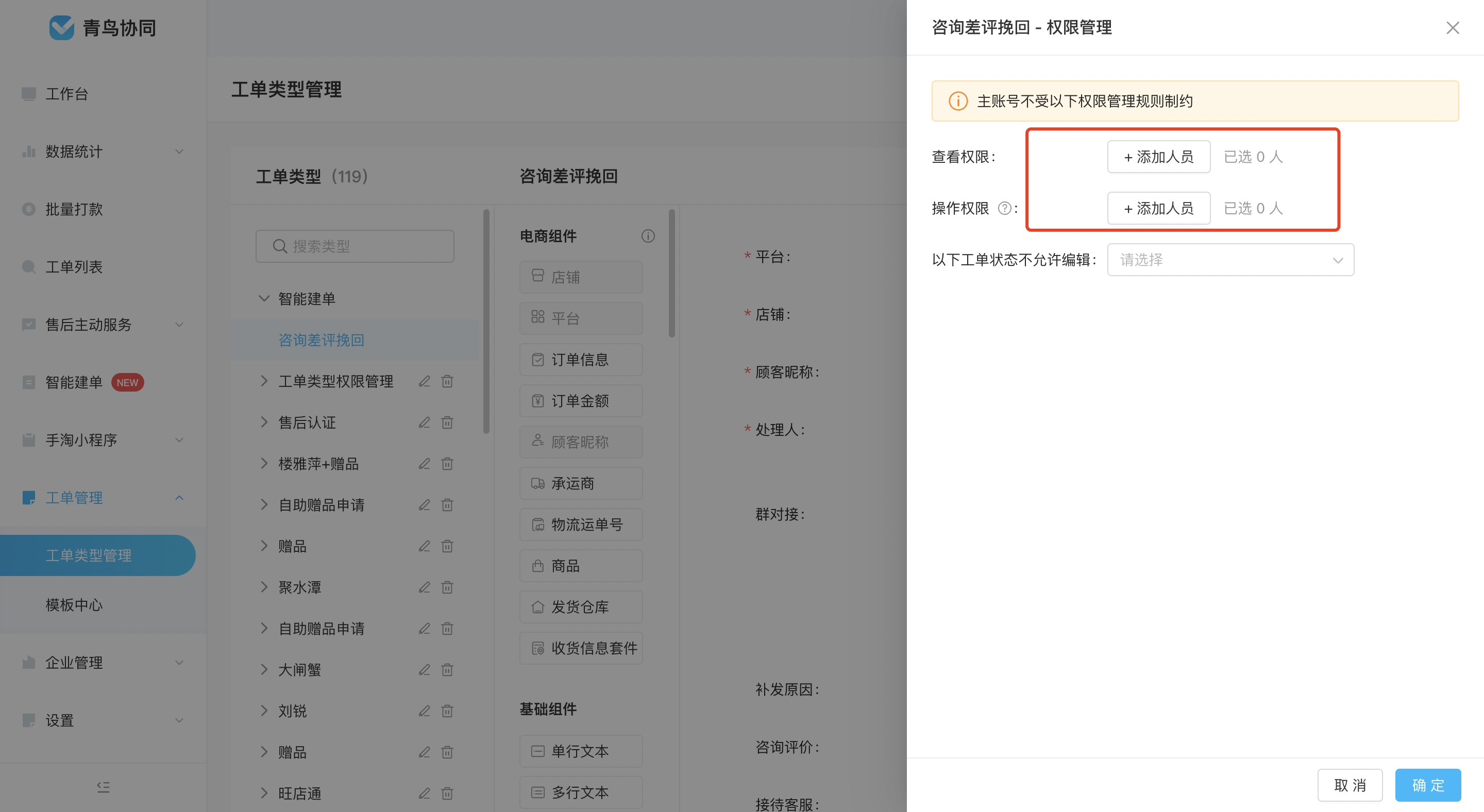Screen dimensions: 1484x812
Task: Collapse 工单管理 sidebar menu
Action: pyautogui.click(x=103, y=498)
